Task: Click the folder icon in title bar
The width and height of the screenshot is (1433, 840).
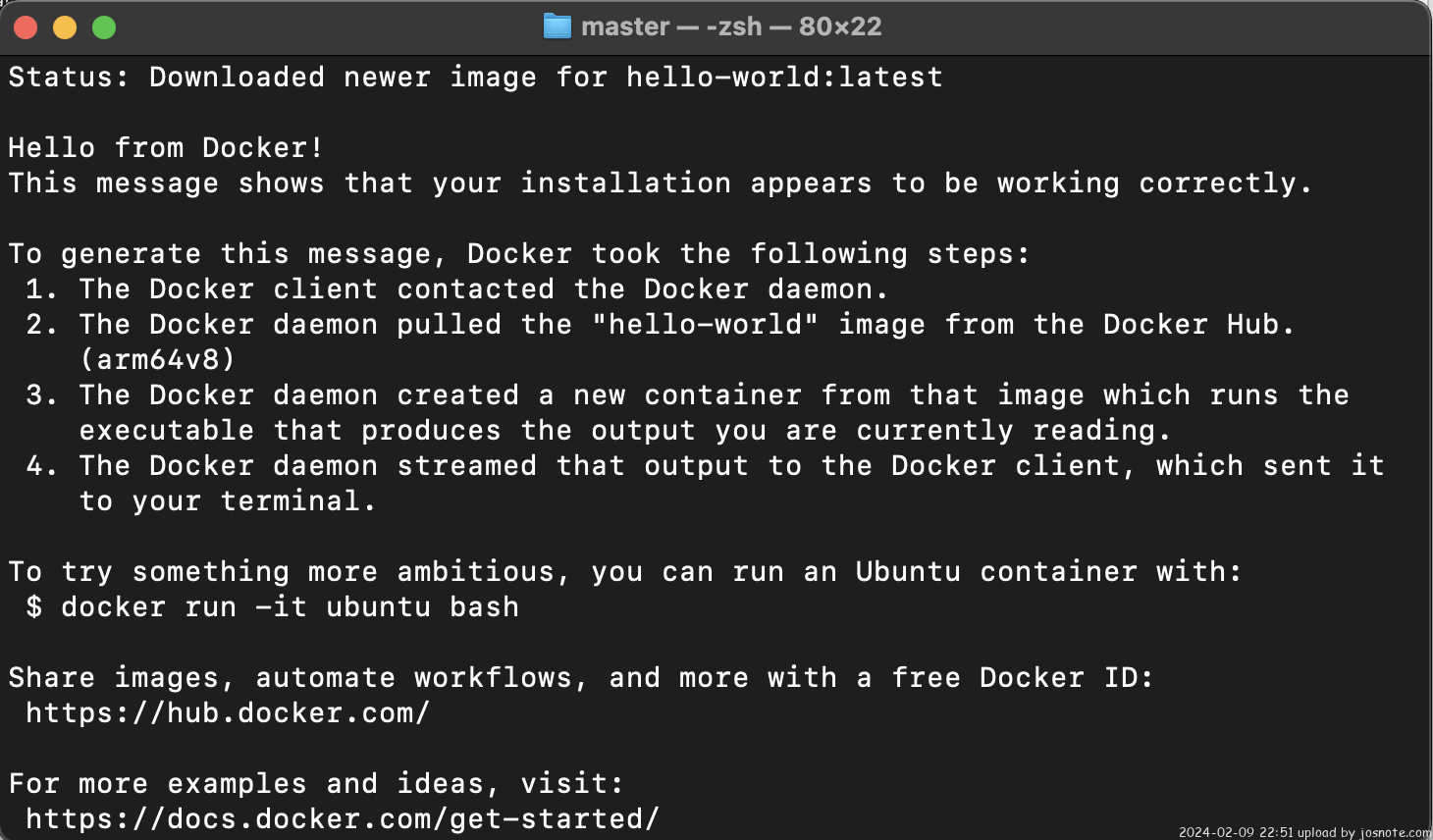Action: [557, 26]
